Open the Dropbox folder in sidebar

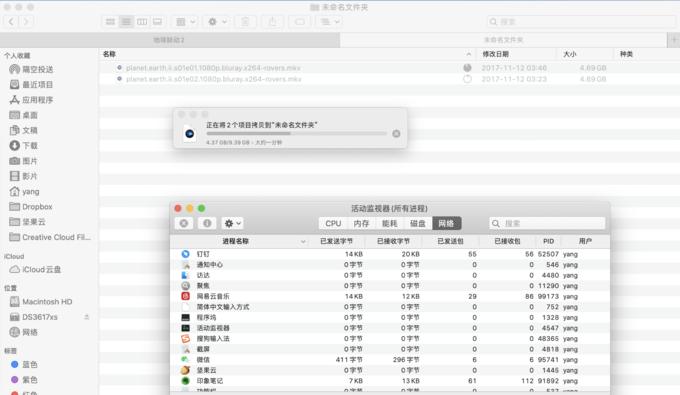(x=31, y=207)
